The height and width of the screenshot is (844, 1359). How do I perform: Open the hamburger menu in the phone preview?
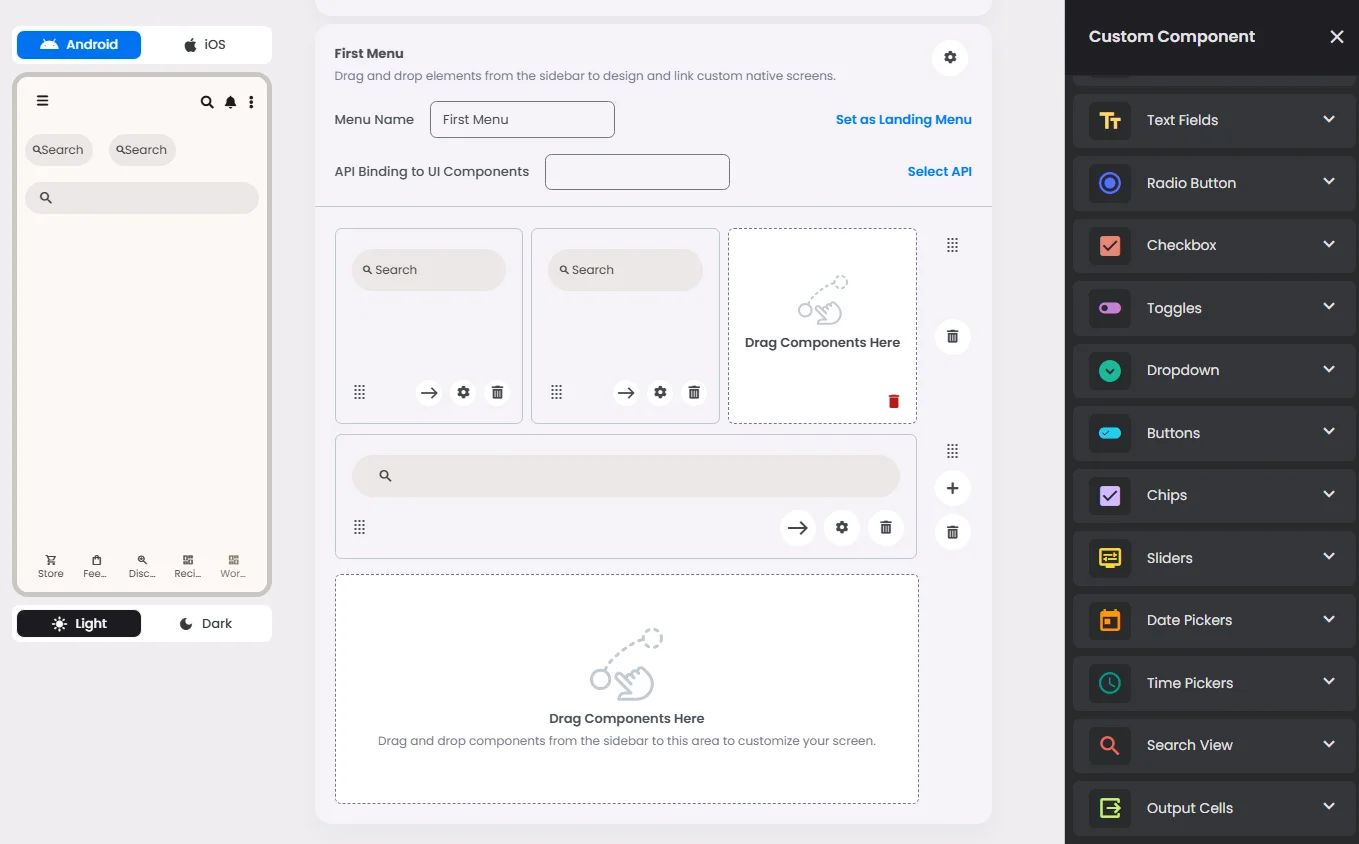(x=42, y=100)
